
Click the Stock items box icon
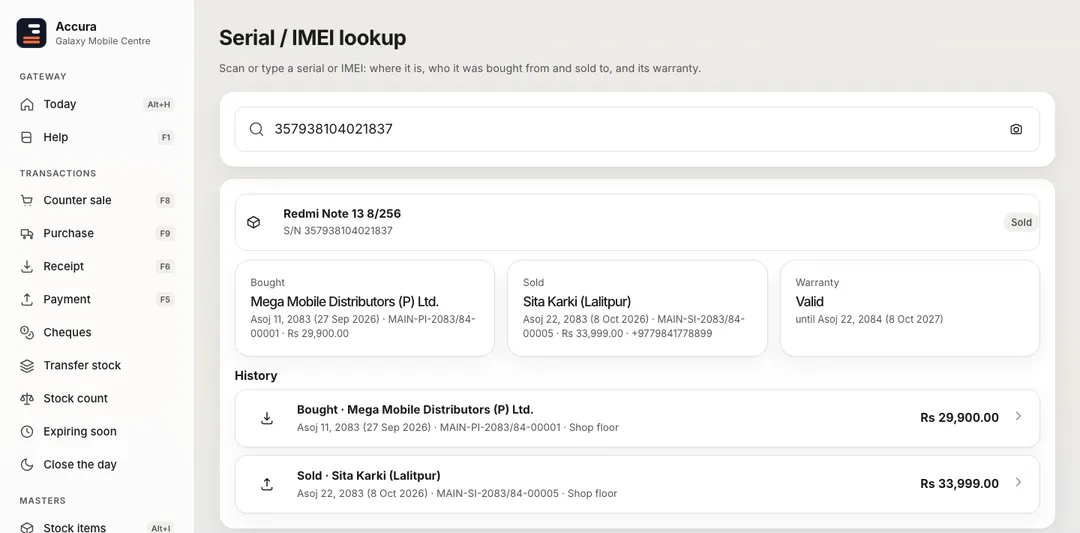point(27,527)
